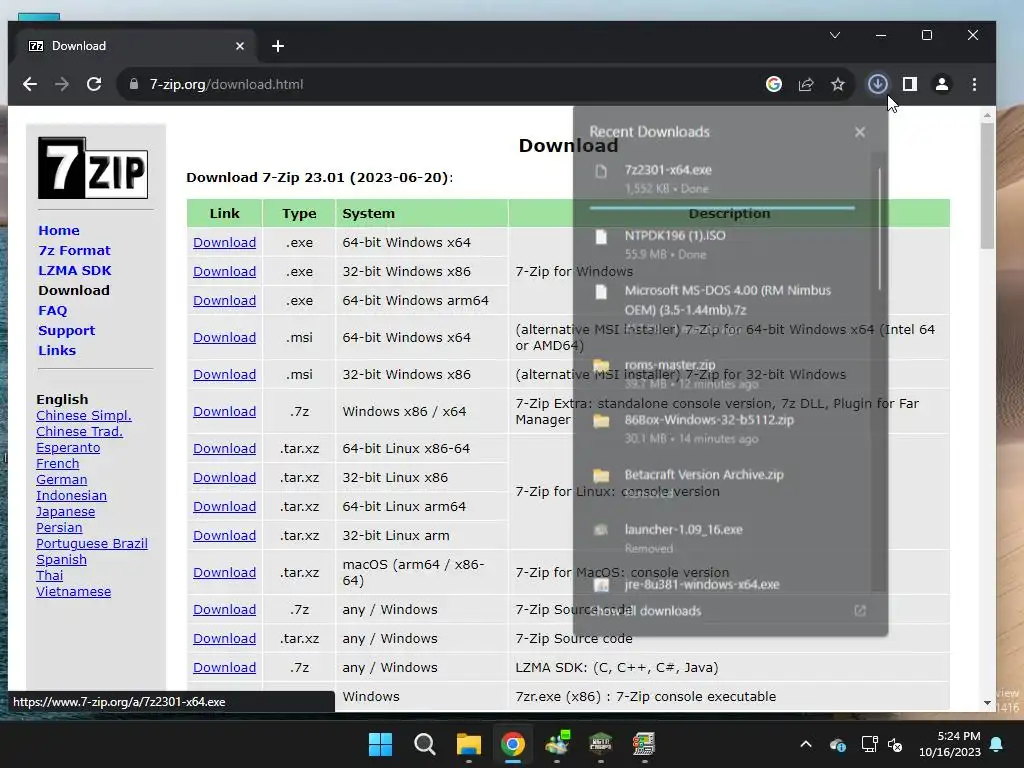The image size is (1024, 768).
Task: Click the browser forward arrow
Action: pyautogui.click(x=61, y=84)
